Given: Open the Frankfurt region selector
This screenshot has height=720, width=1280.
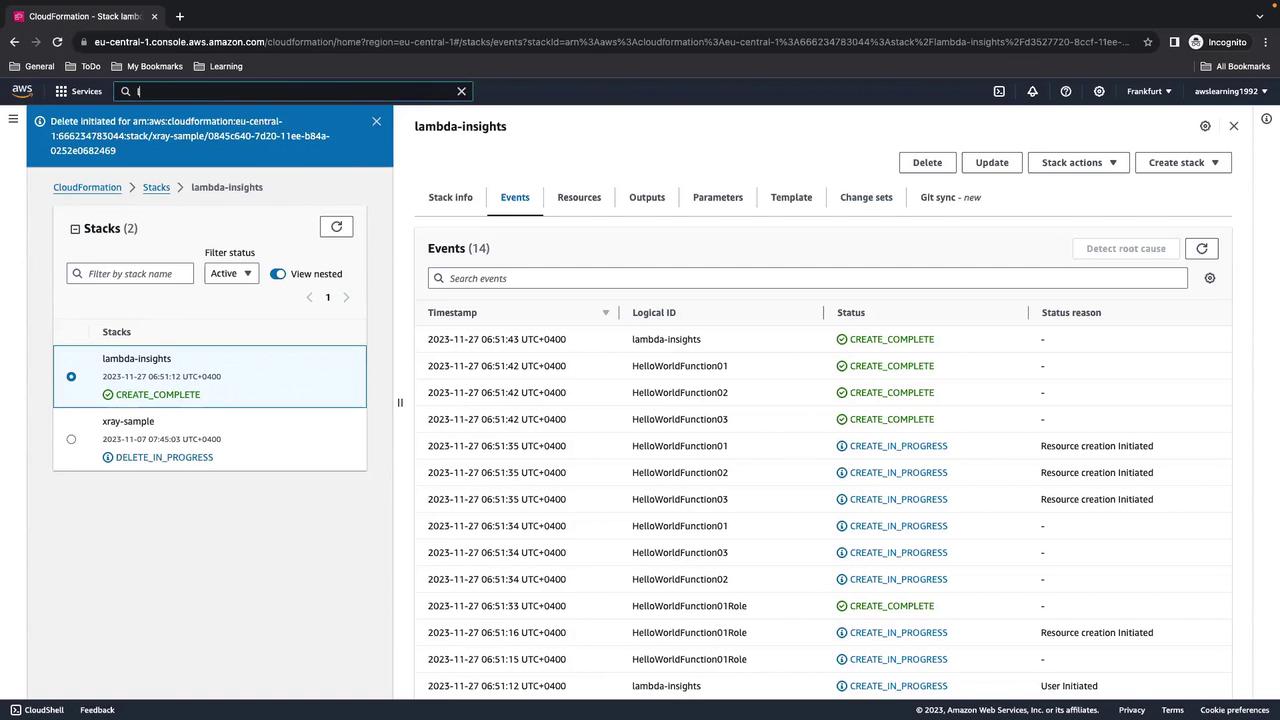Looking at the screenshot, I should click(x=1149, y=91).
